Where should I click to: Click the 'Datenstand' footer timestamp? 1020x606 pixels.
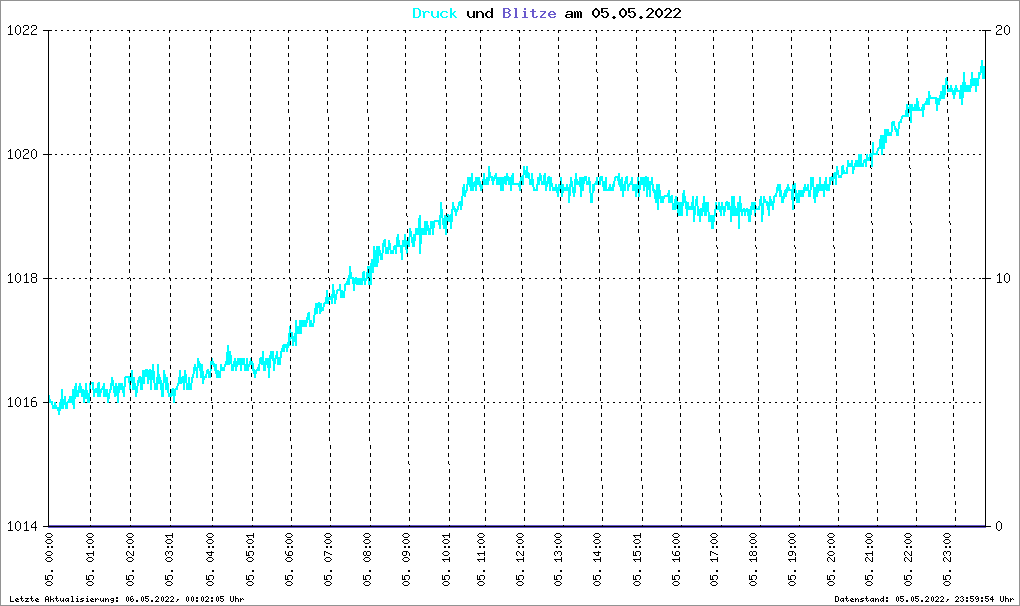tap(924, 599)
